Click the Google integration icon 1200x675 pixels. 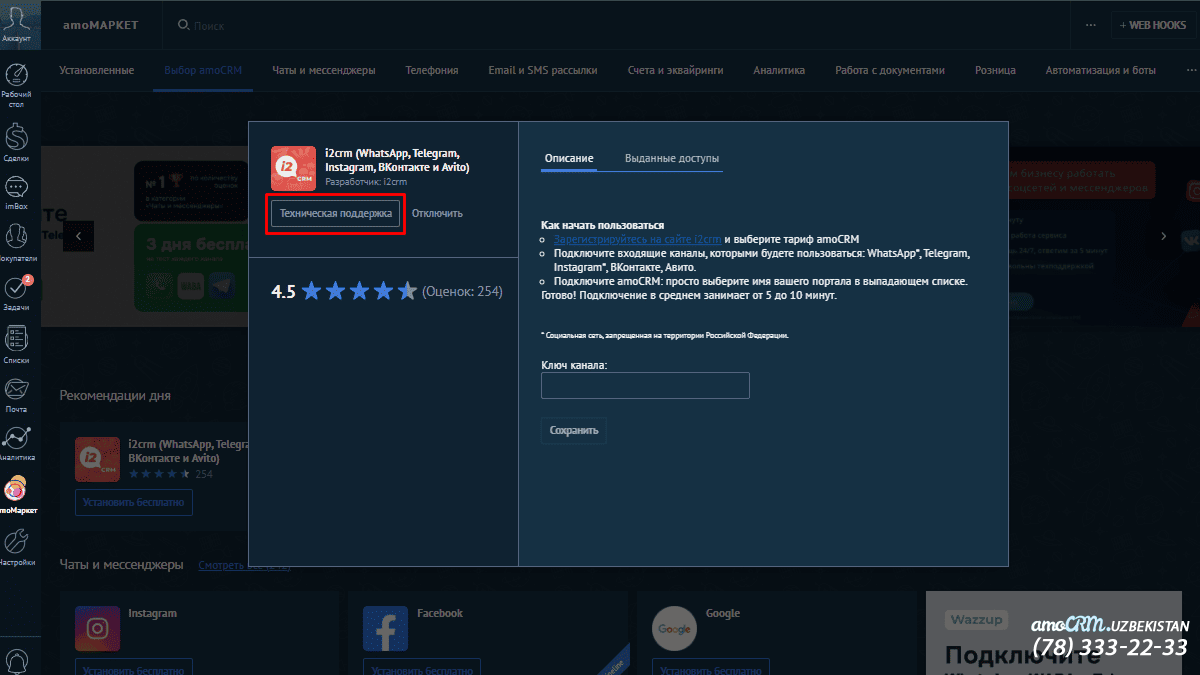point(674,628)
